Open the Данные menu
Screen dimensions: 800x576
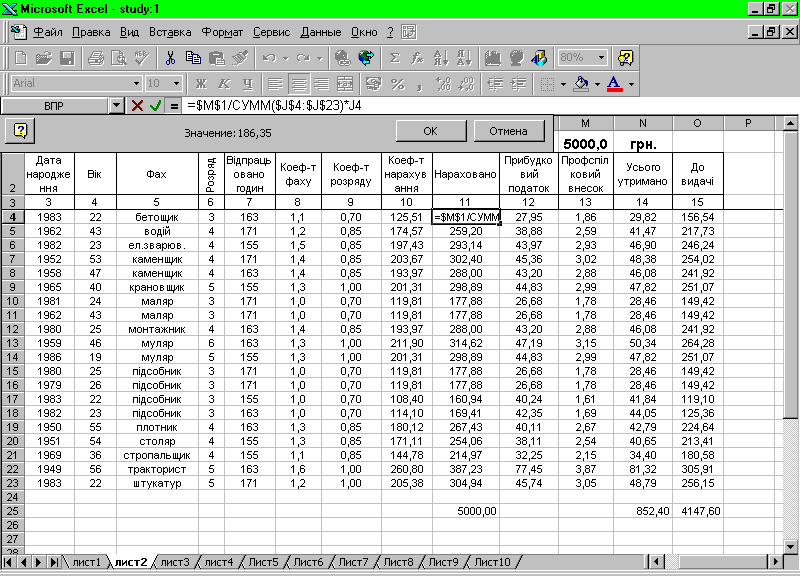[321, 32]
